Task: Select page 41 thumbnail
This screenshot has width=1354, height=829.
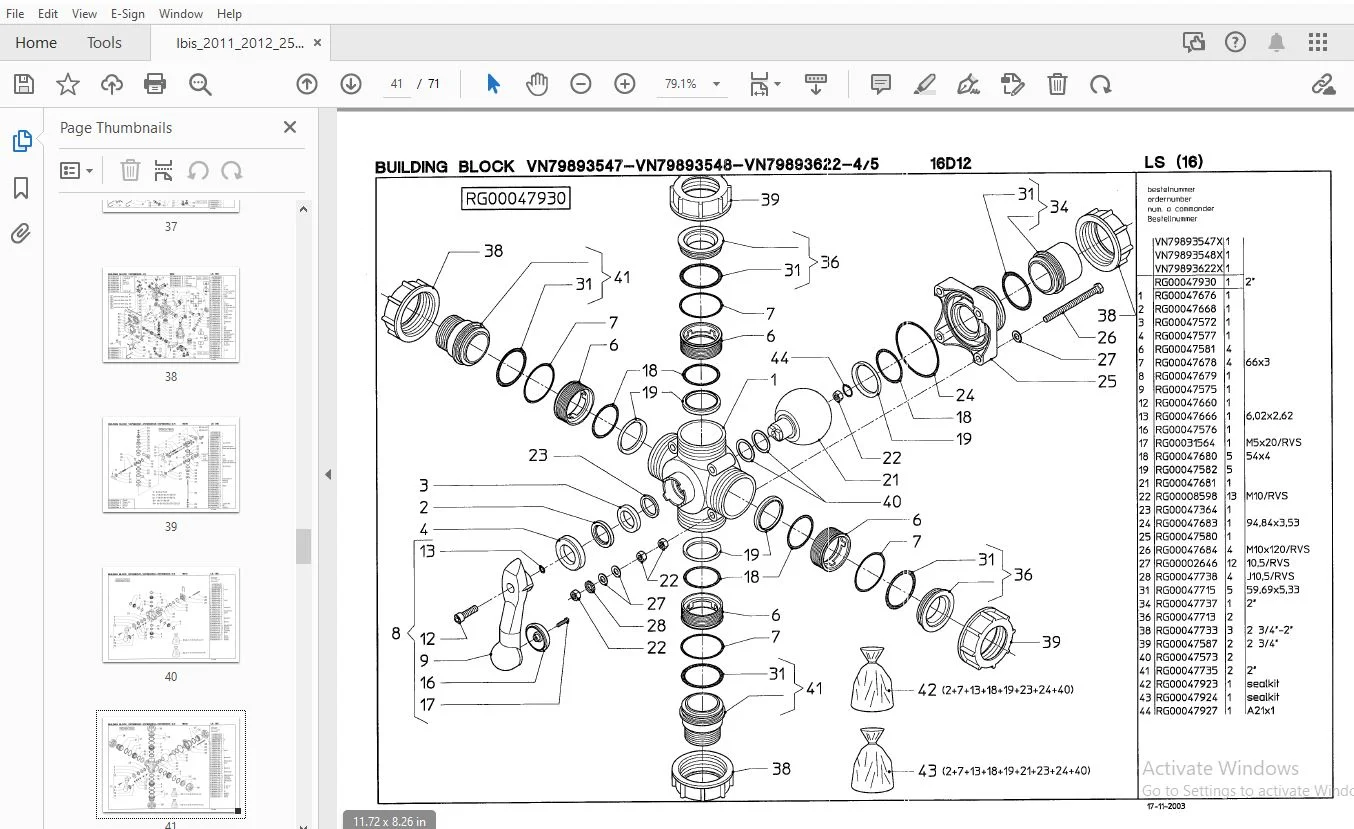Action: [171, 765]
